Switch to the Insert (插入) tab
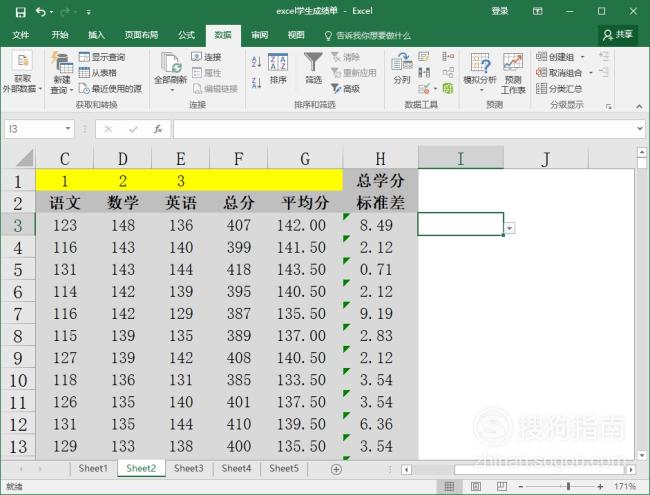 click(96, 35)
